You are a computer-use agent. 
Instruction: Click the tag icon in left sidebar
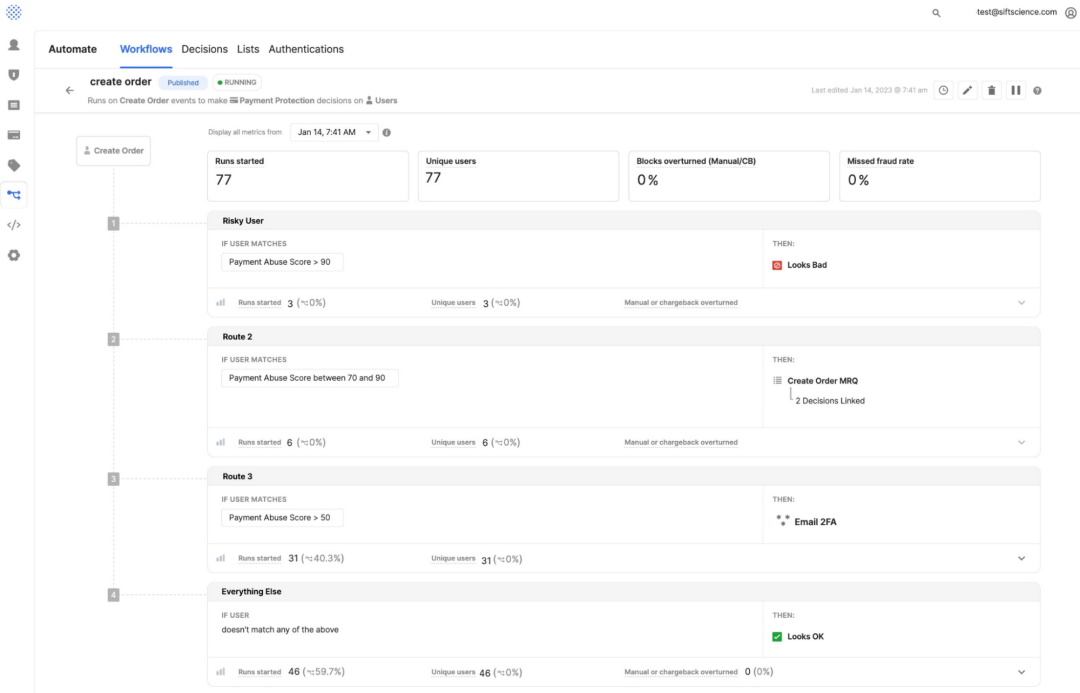click(x=14, y=165)
